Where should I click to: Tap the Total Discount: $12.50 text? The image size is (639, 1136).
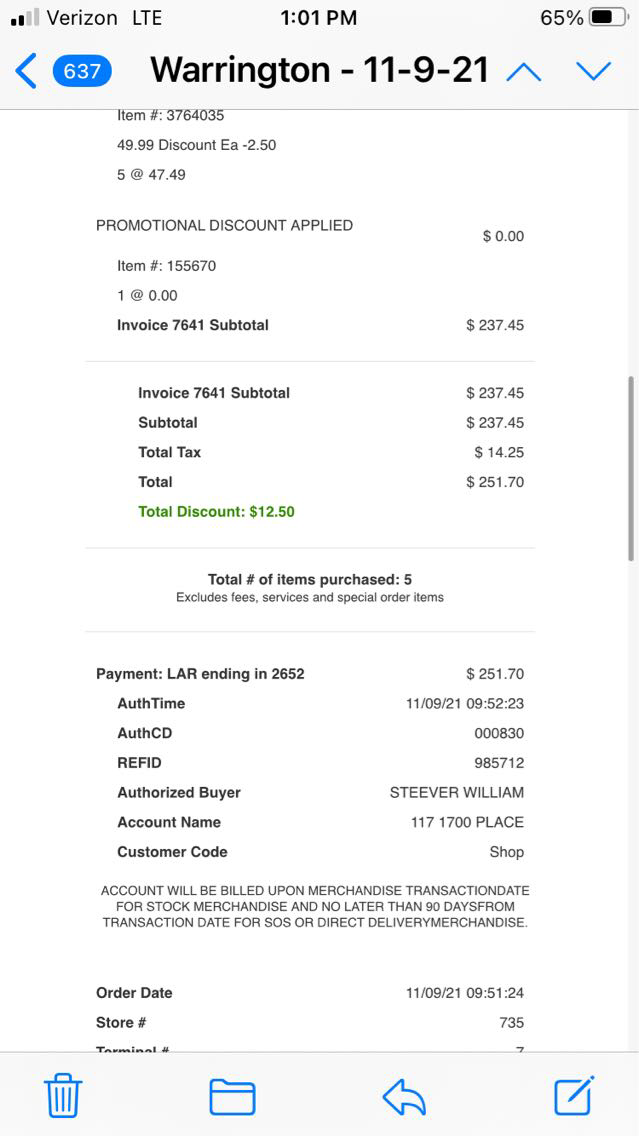[216, 512]
